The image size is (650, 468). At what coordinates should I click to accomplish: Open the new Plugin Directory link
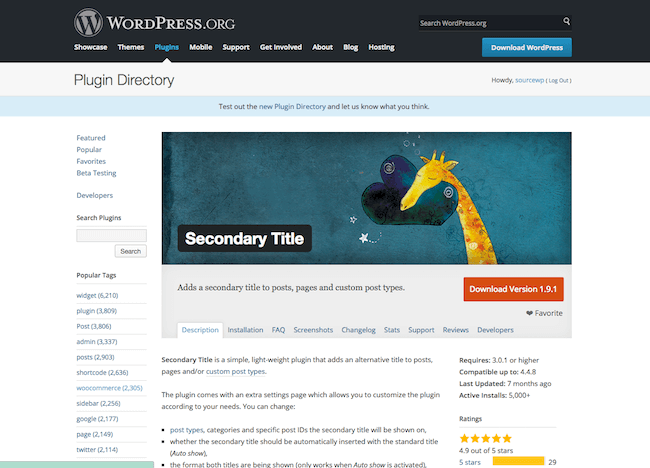coord(292,107)
